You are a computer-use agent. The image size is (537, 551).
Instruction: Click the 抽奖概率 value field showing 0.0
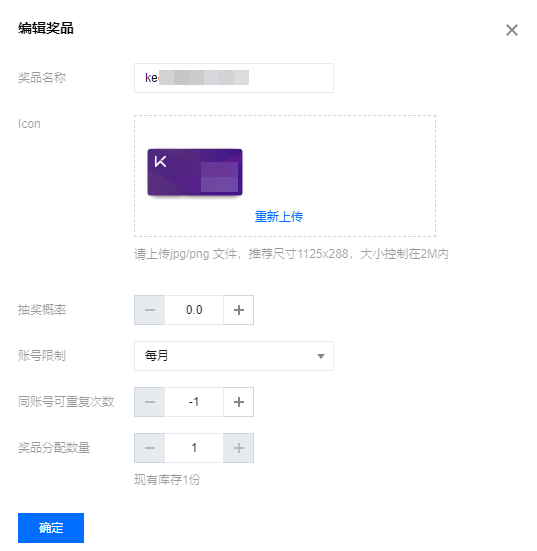point(194,310)
